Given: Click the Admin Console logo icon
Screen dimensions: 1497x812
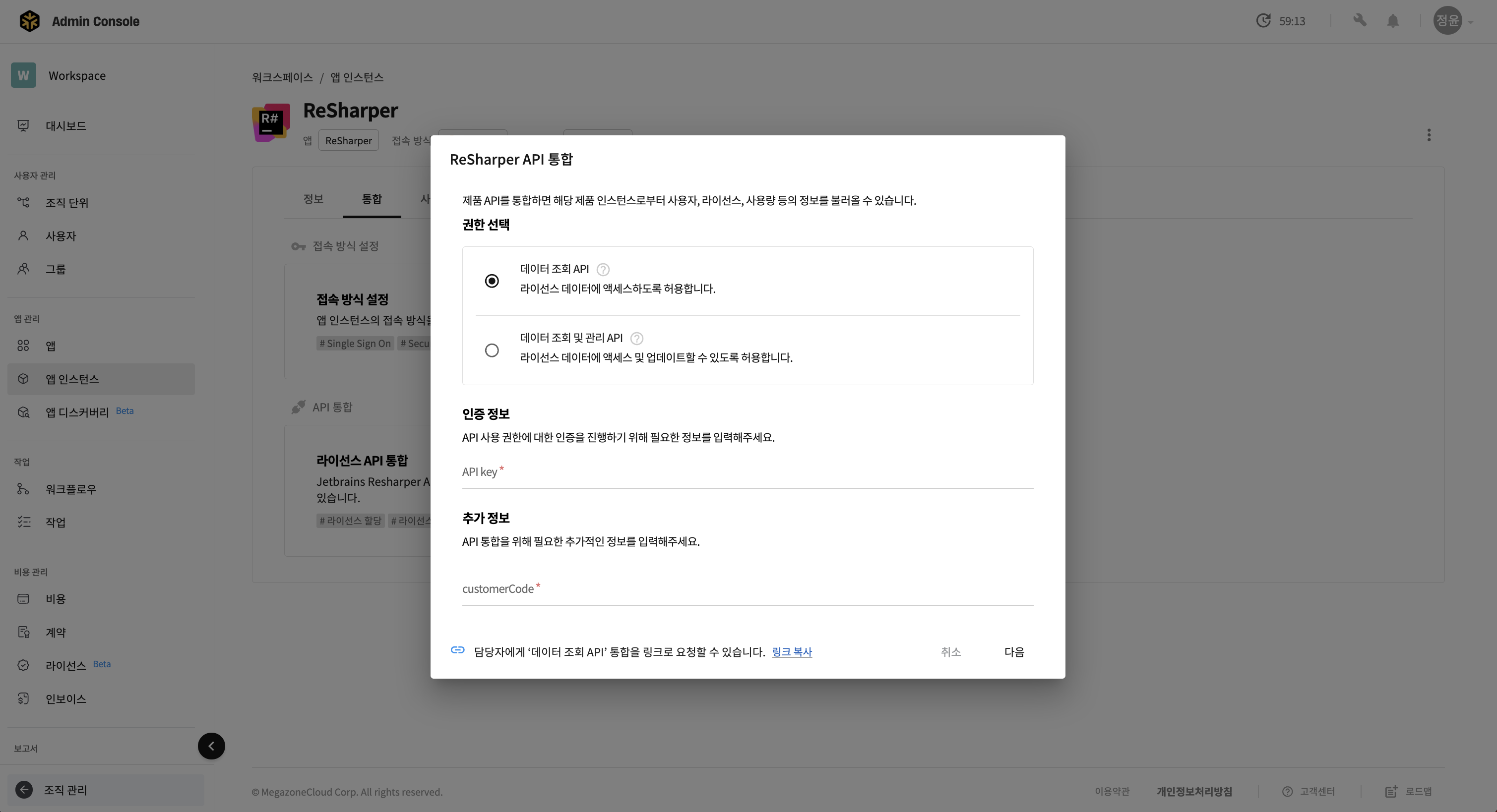Looking at the screenshot, I should click(30, 21).
